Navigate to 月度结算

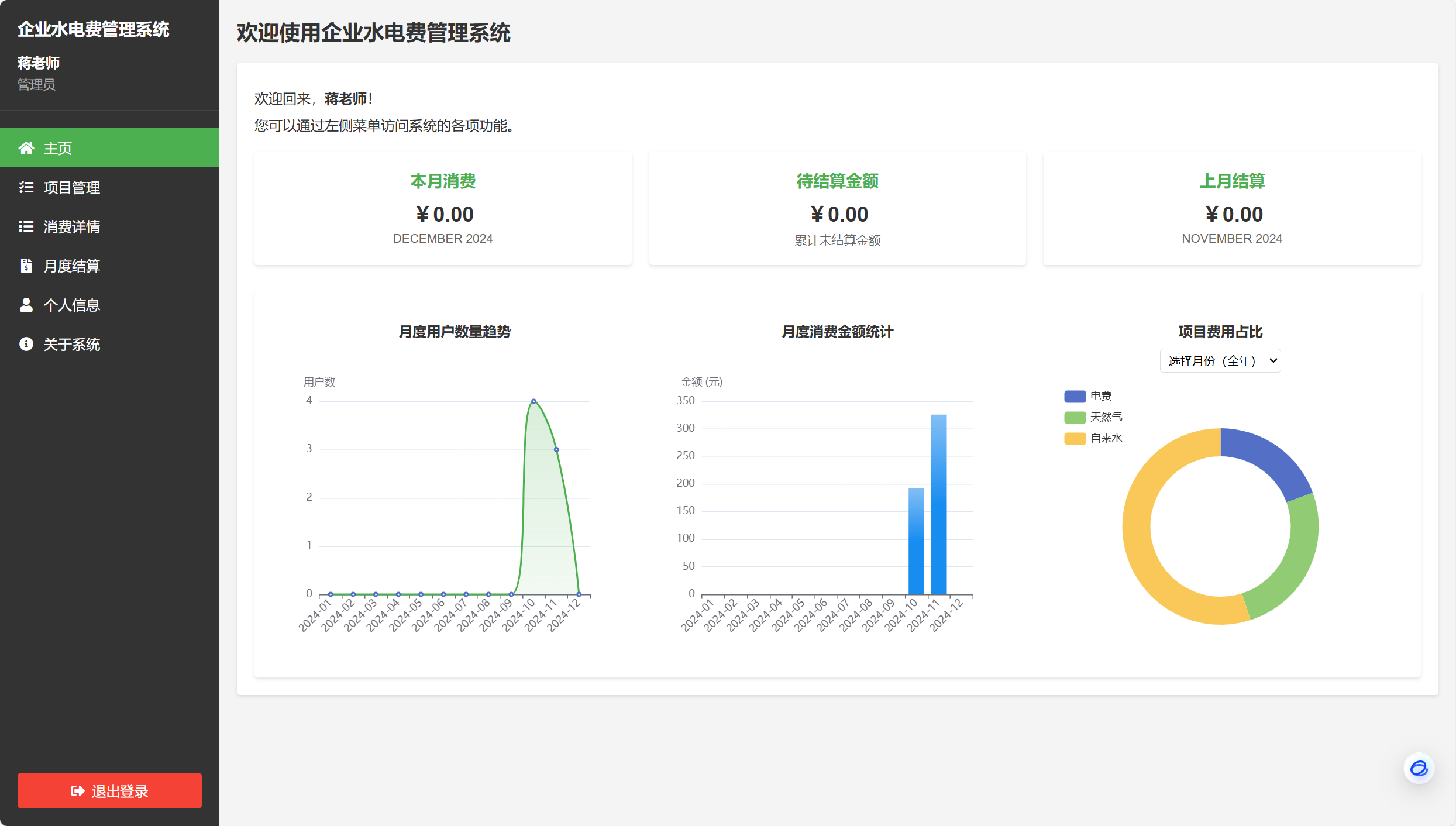click(x=109, y=266)
